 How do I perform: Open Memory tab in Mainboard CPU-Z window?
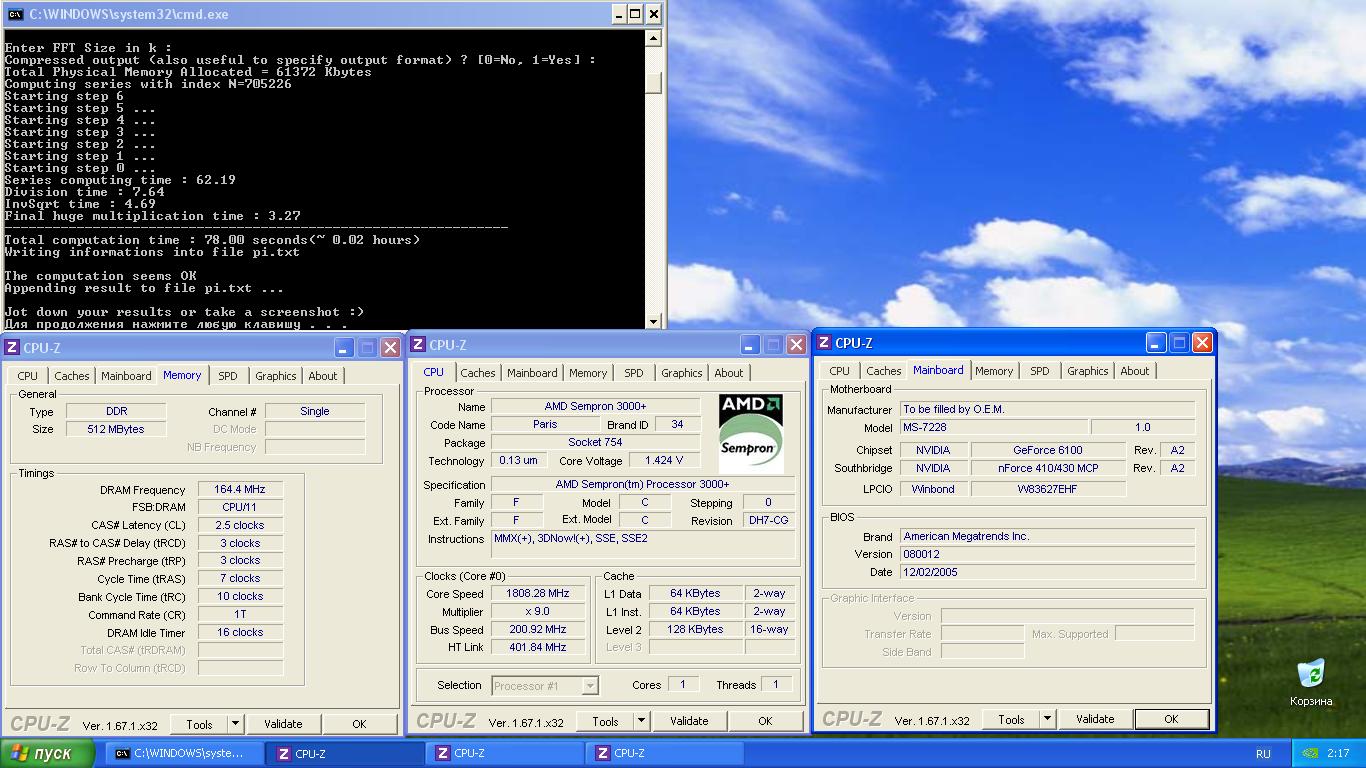[x=994, y=371]
